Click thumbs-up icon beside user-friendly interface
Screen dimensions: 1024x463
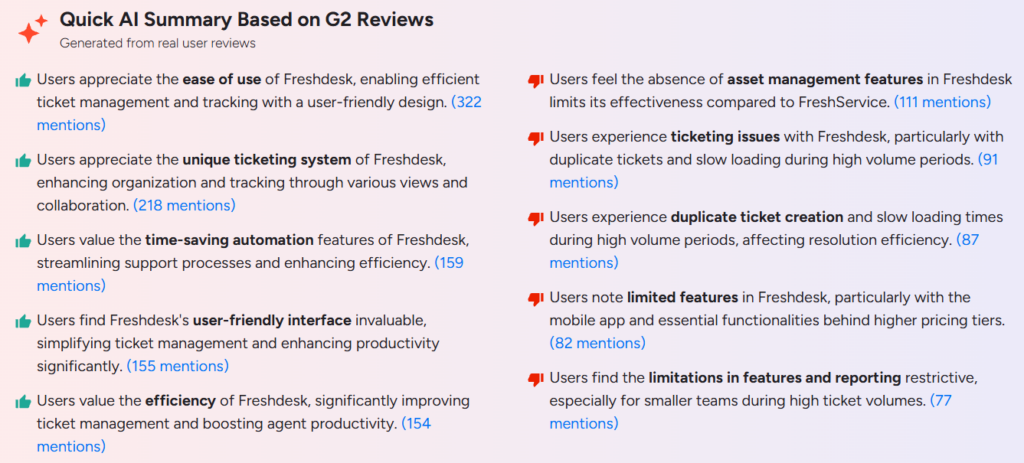(24, 321)
